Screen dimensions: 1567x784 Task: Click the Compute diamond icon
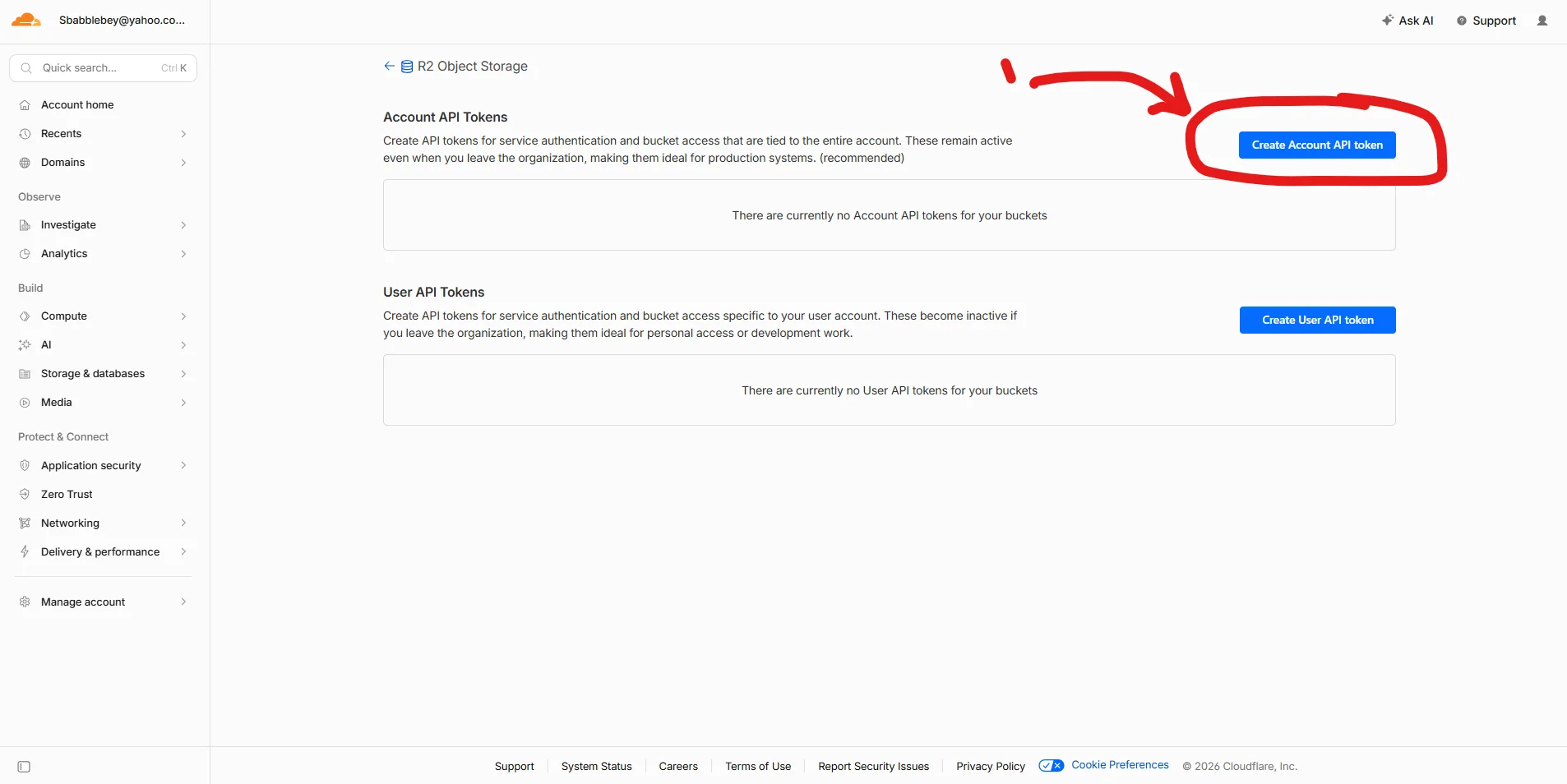25,316
